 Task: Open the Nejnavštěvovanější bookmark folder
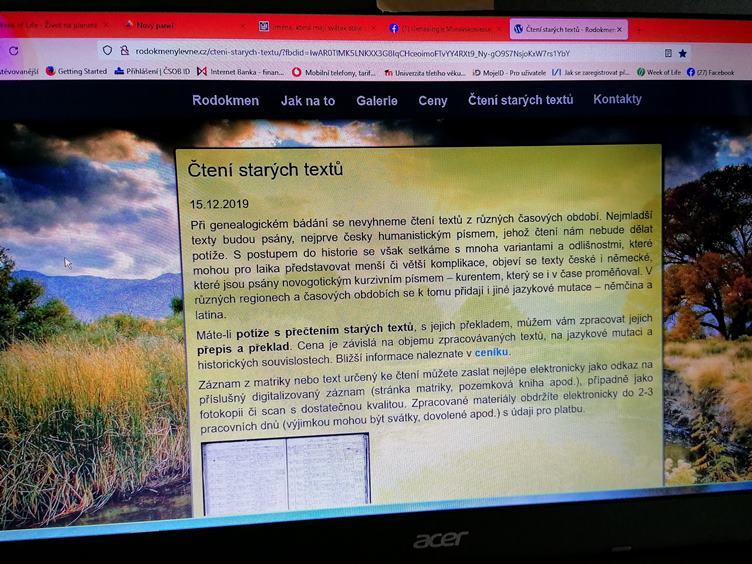[x=19, y=71]
